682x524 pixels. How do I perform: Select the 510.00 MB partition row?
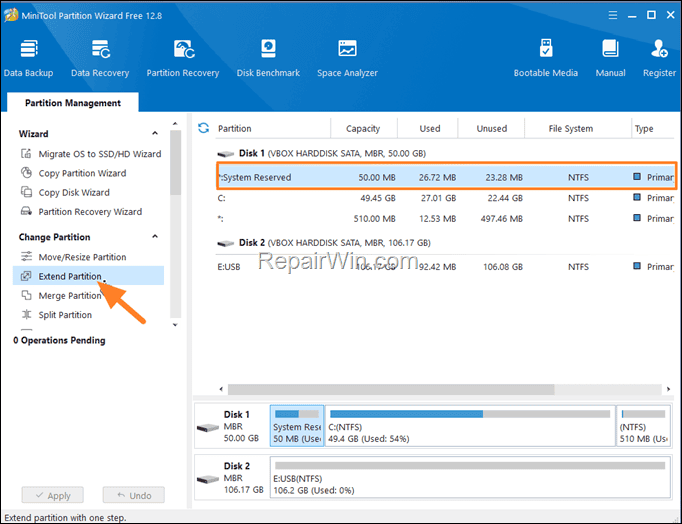pyautogui.click(x=445, y=218)
